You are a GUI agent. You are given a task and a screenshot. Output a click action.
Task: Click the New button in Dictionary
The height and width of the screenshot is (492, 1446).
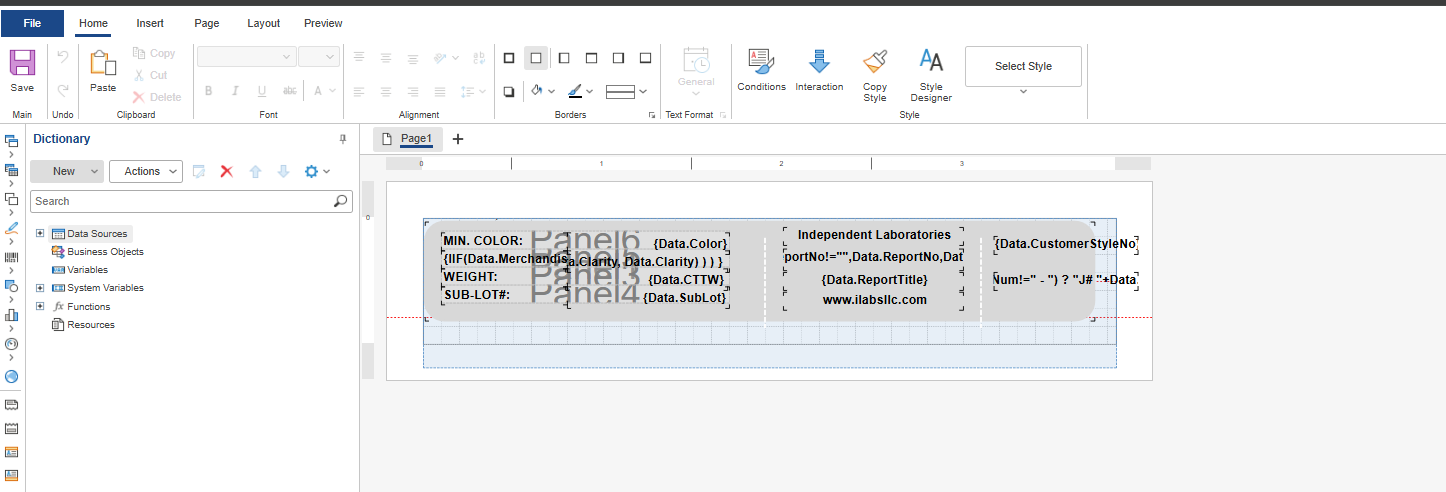point(66,171)
